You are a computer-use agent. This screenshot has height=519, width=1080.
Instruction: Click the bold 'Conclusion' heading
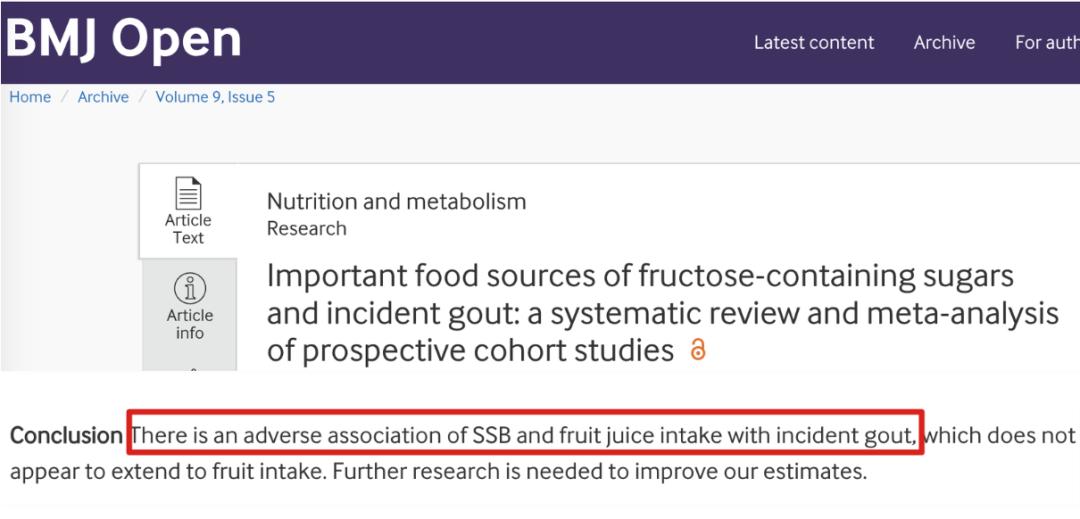coord(66,435)
